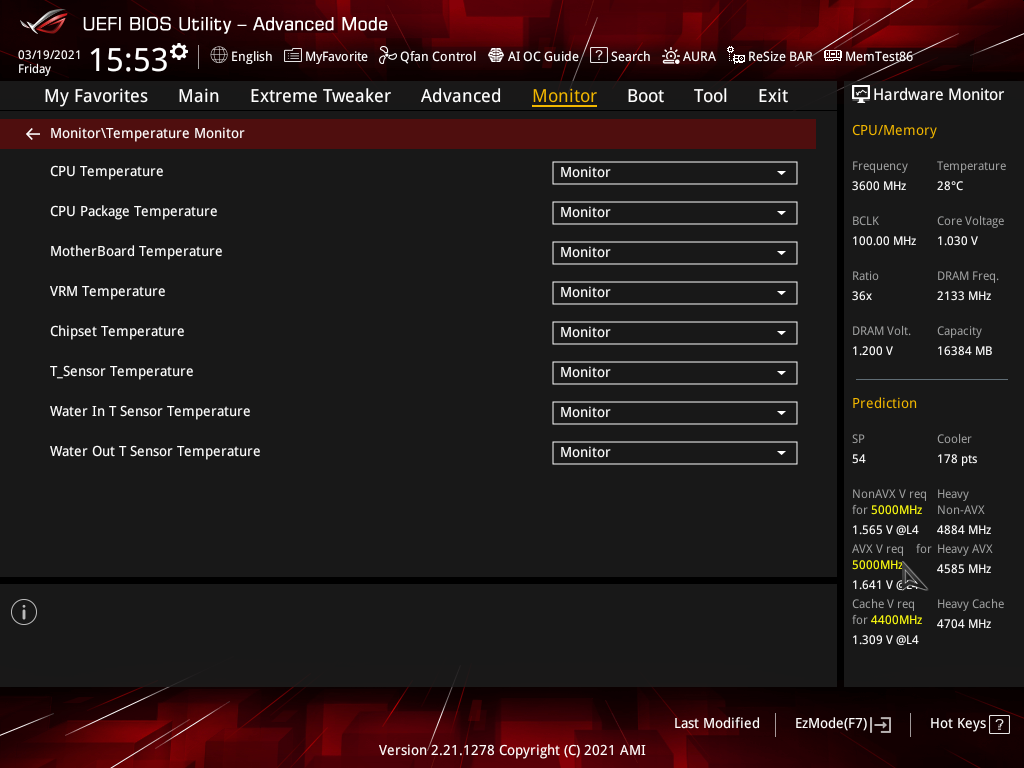
Task: Click the ReSize BAR icon
Action: click(x=735, y=56)
